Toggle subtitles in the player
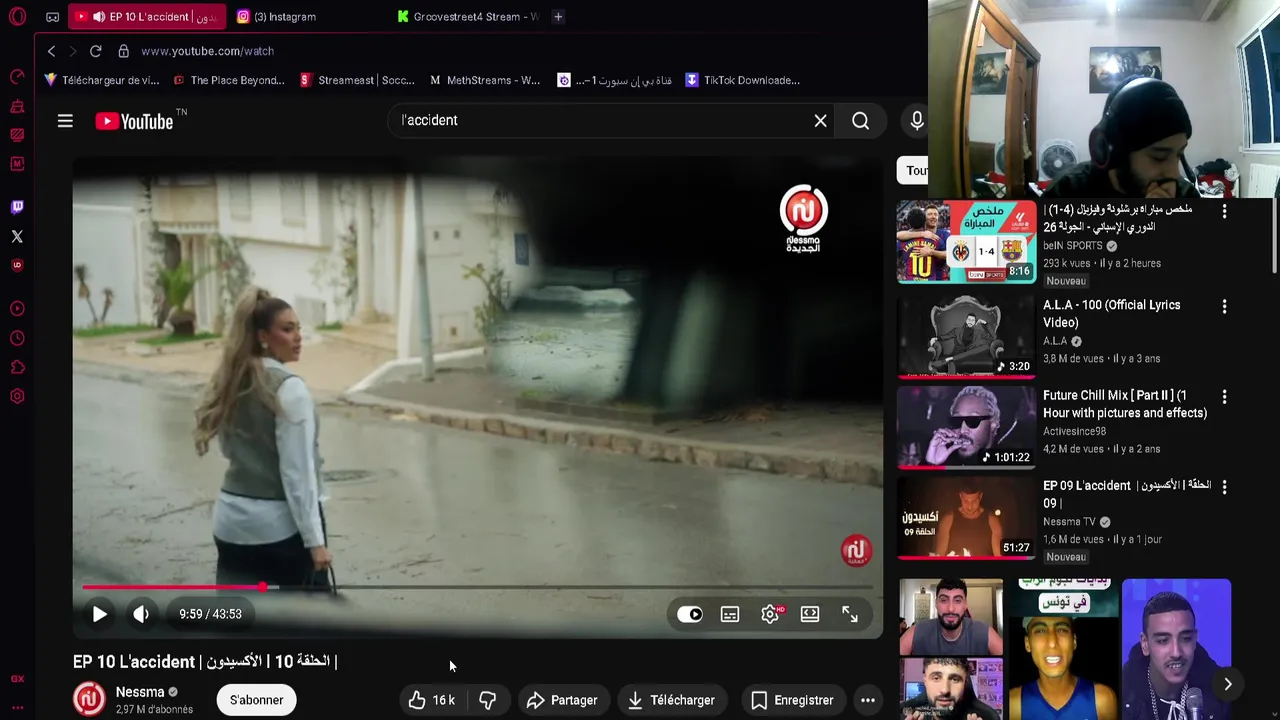1280x720 pixels. point(730,614)
